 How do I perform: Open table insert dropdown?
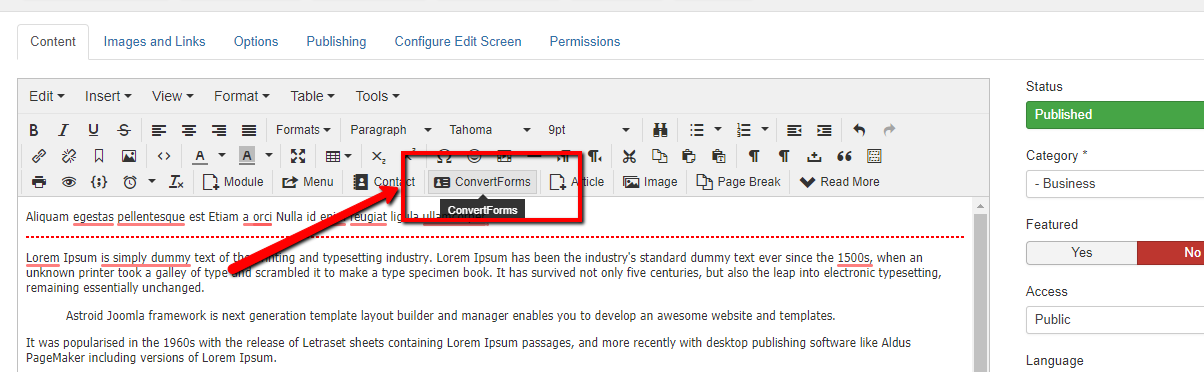[x=339, y=156]
